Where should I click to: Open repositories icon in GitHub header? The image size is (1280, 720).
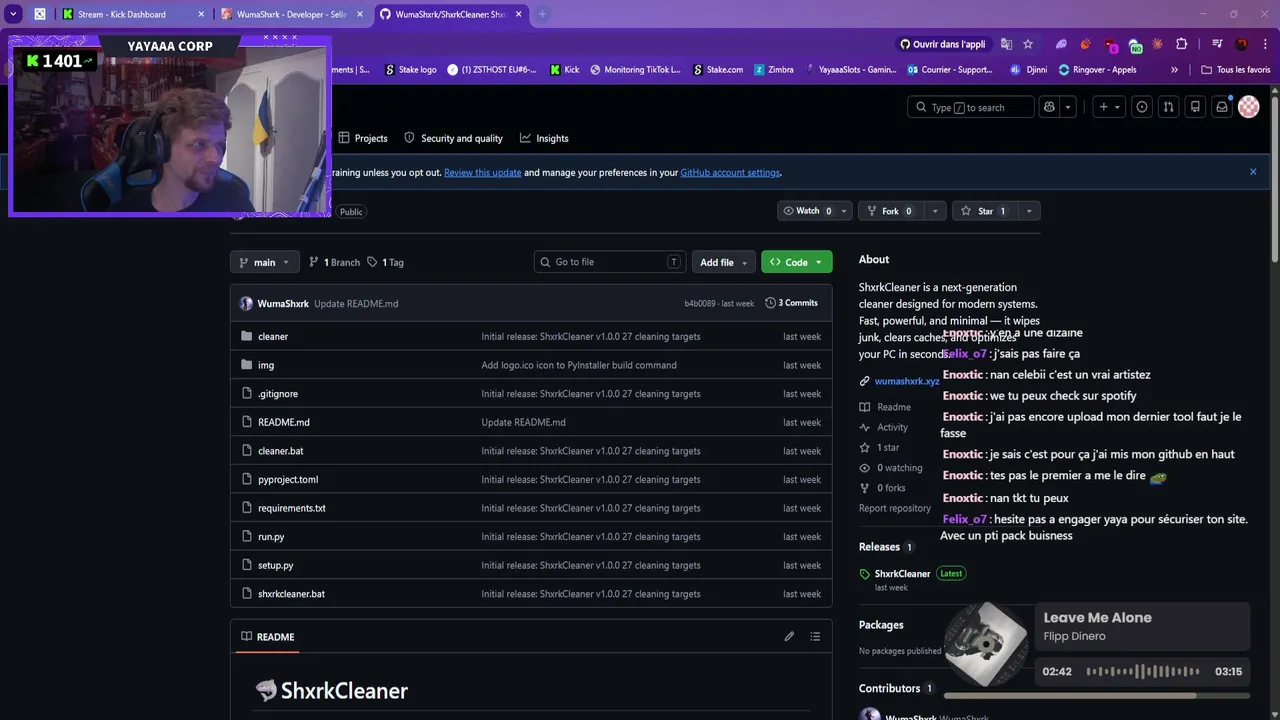(1195, 107)
